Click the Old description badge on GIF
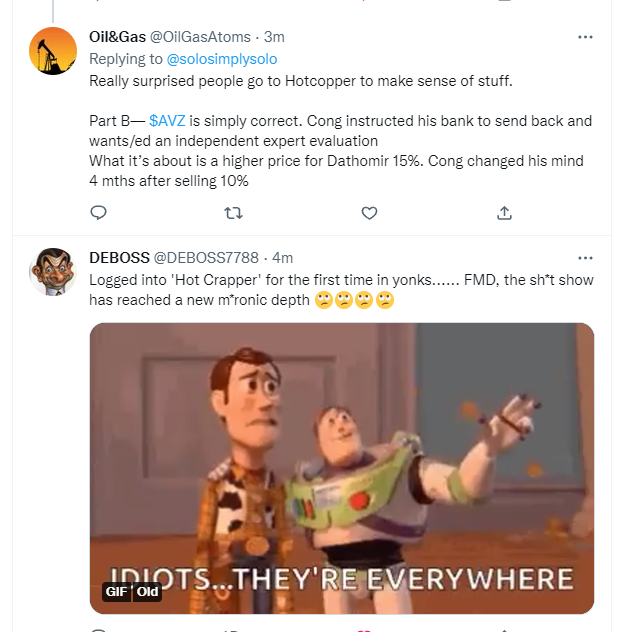 [x=147, y=591]
